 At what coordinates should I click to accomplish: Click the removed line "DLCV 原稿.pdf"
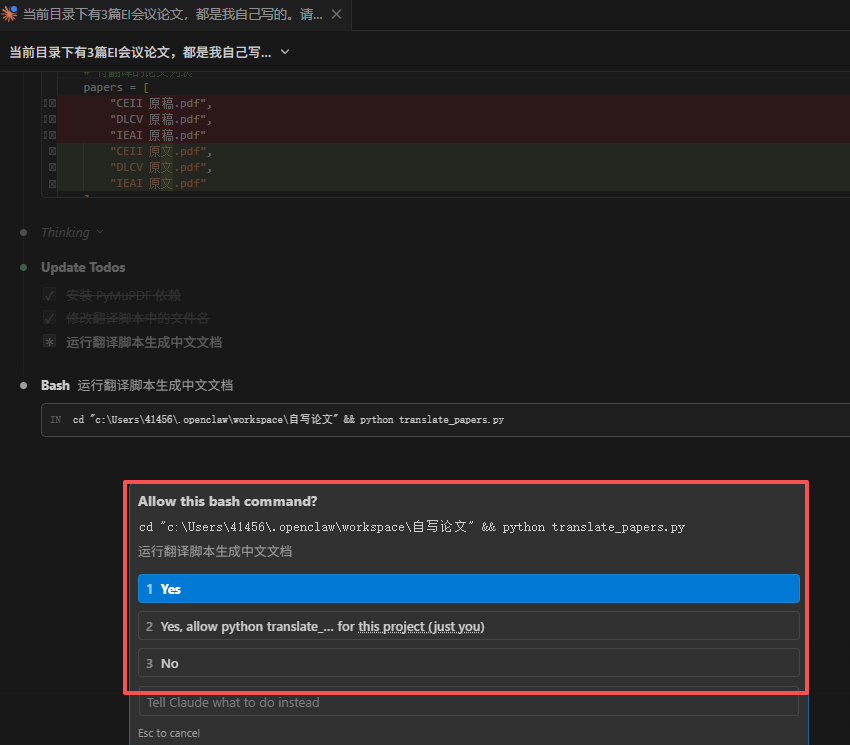[x=161, y=119]
